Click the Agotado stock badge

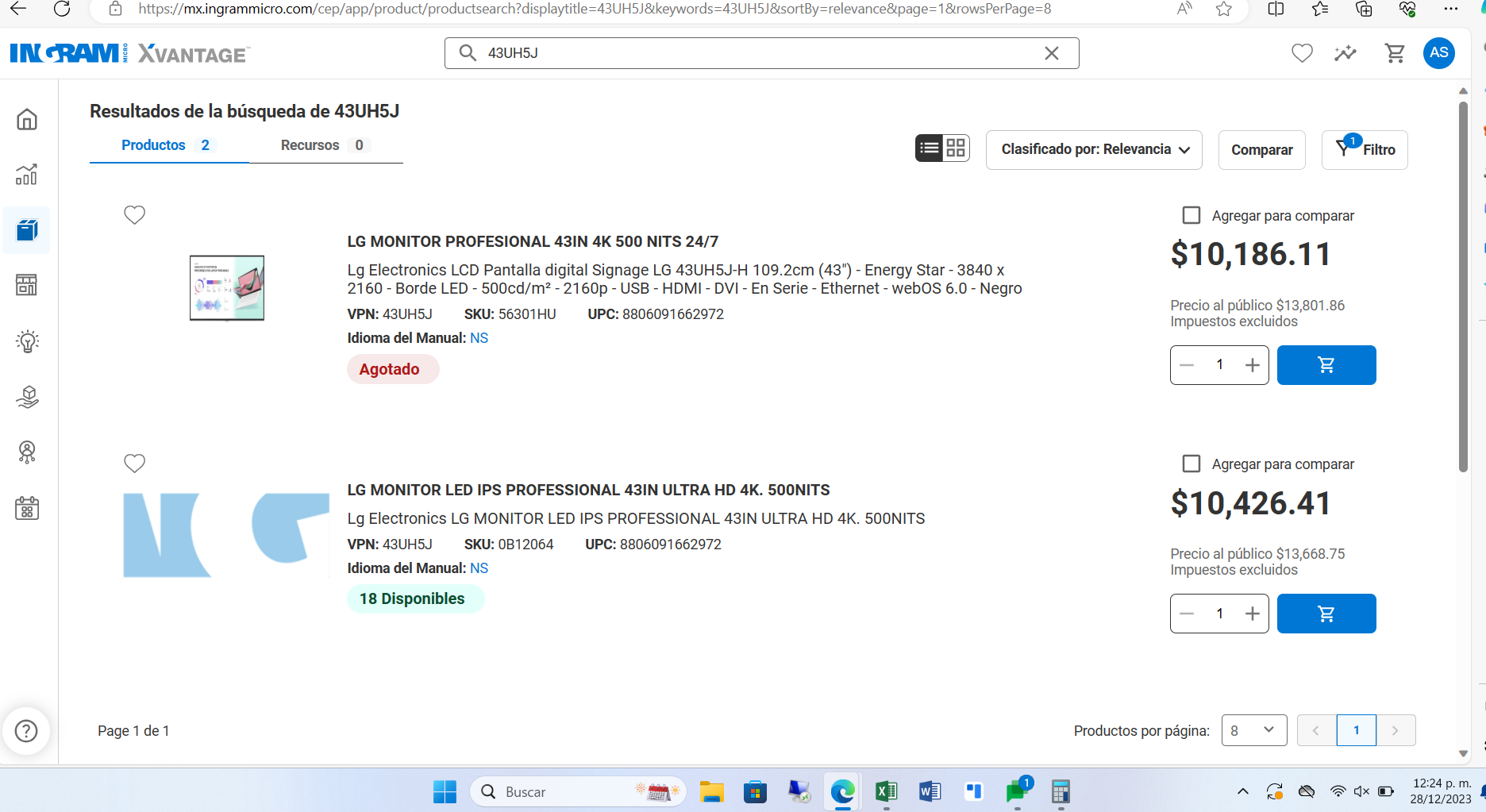pos(393,369)
